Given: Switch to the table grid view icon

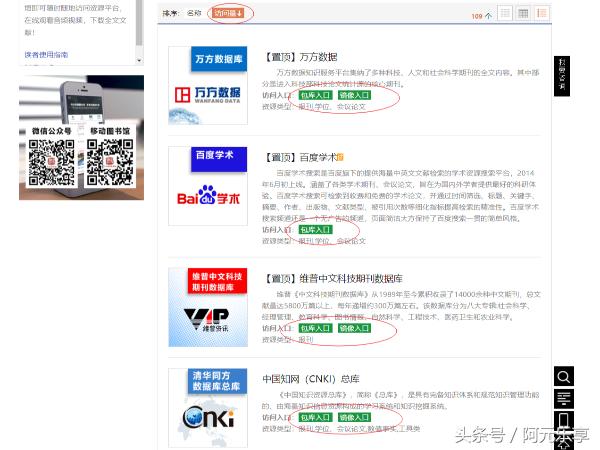Looking at the screenshot, I should pos(523,13).
